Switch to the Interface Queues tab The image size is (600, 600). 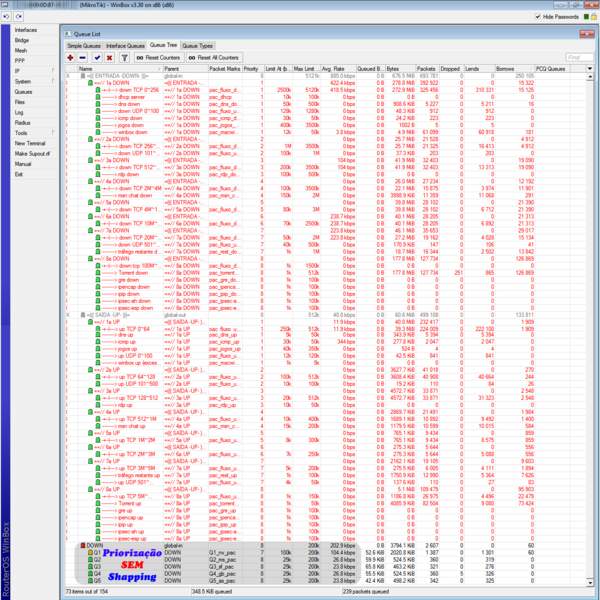[x=125, y=46]
